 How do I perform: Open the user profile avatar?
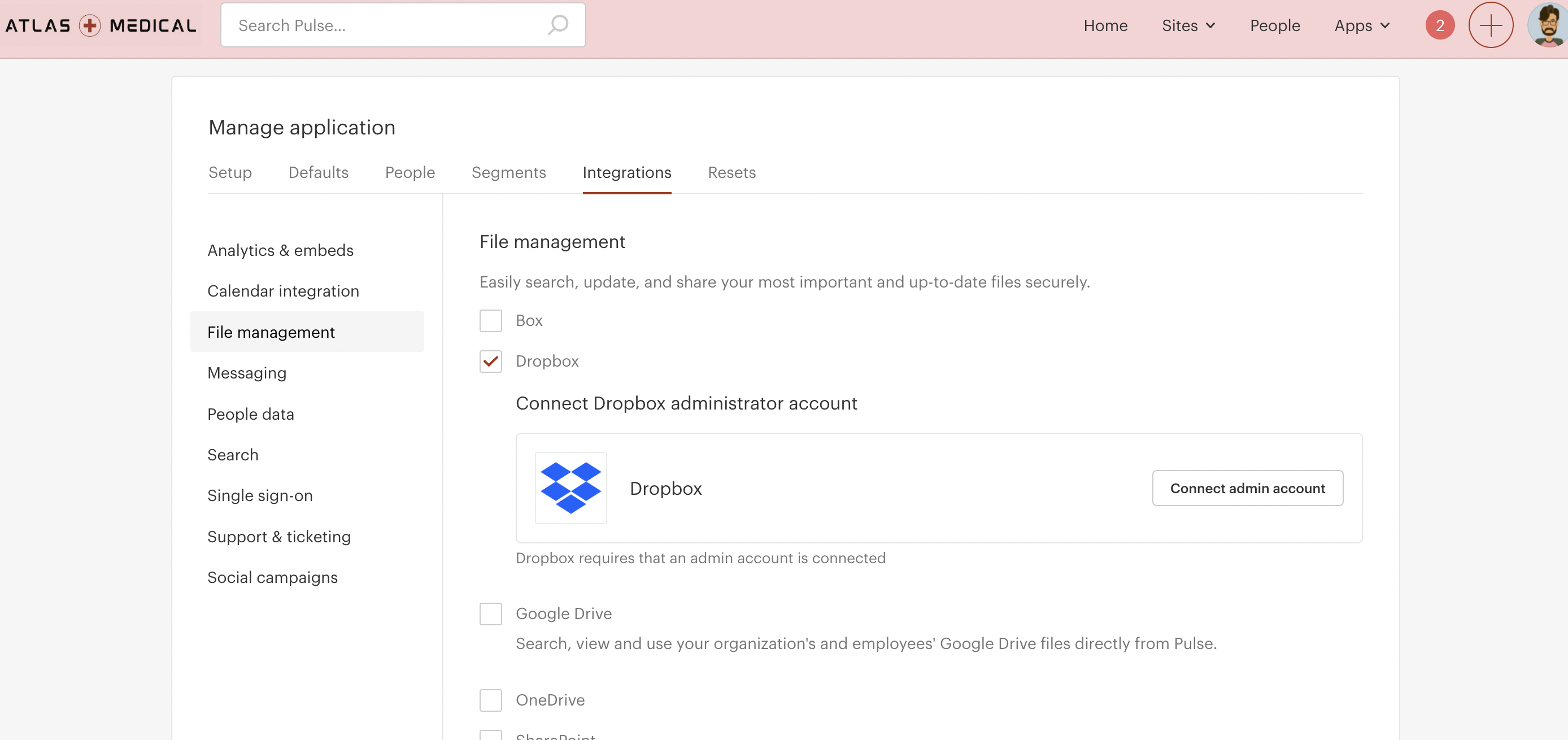(1547, 25)
